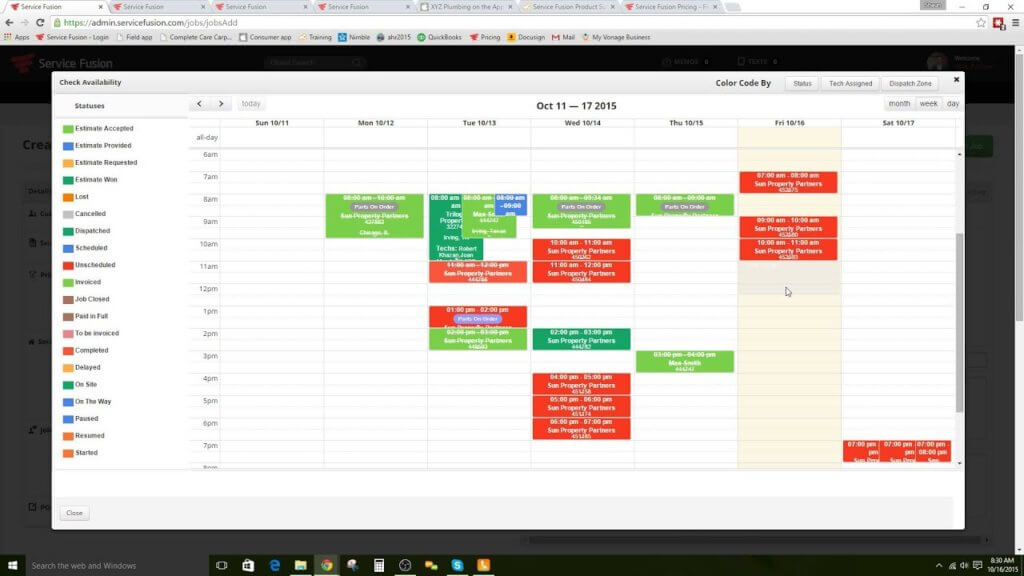Color code calendar by Dispatch Zone

pos(910,84)
